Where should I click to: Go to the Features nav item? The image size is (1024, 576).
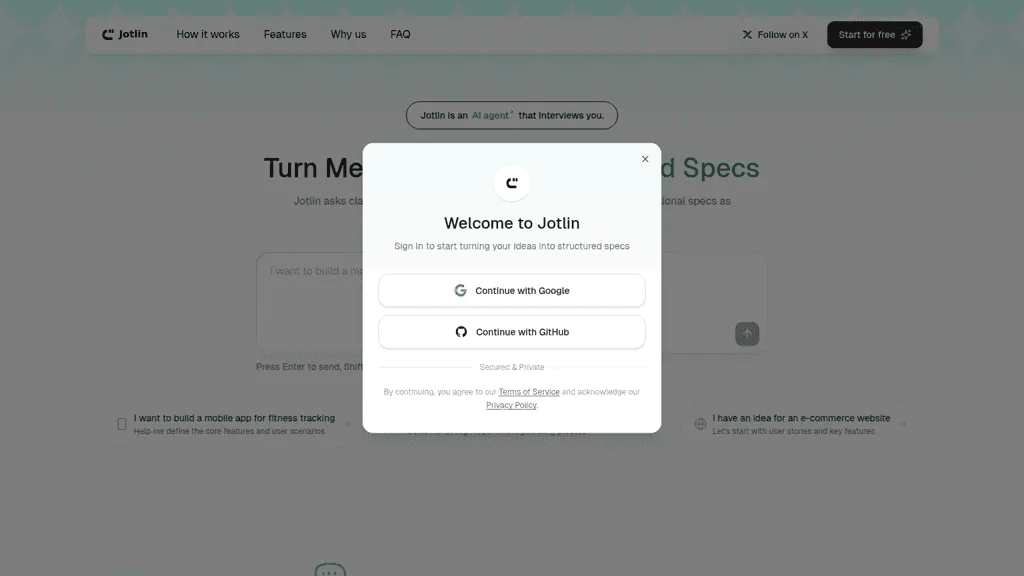tap(285, 35)
